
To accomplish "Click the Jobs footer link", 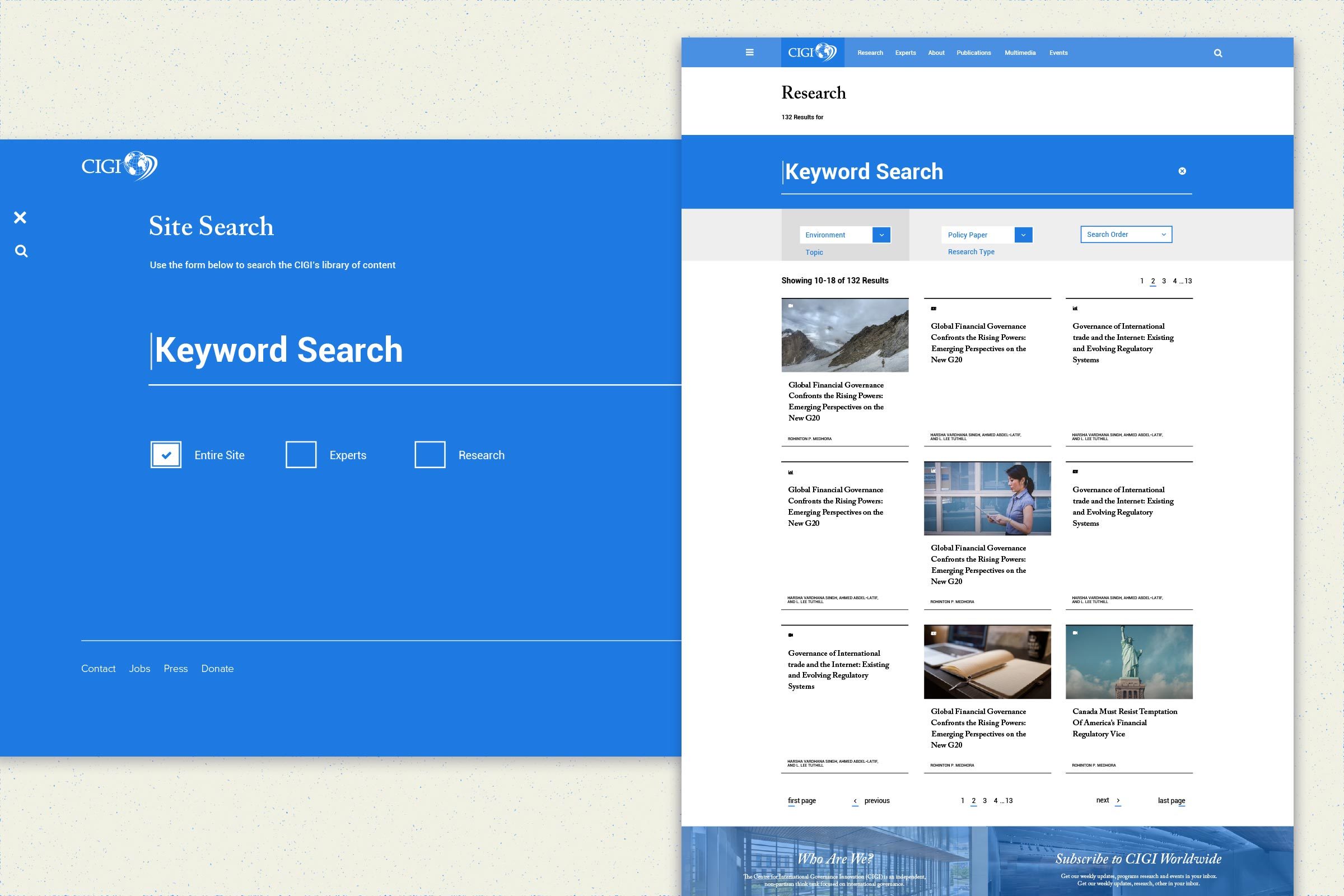I will [139, 669].
